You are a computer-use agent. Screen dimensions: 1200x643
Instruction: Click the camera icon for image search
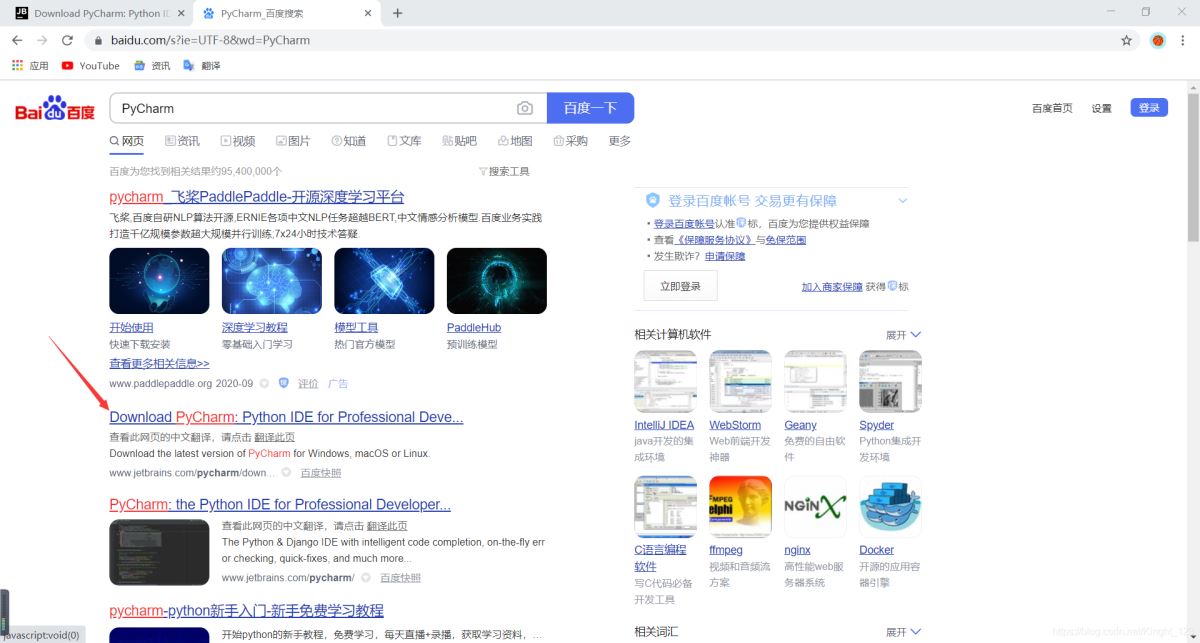525,107
